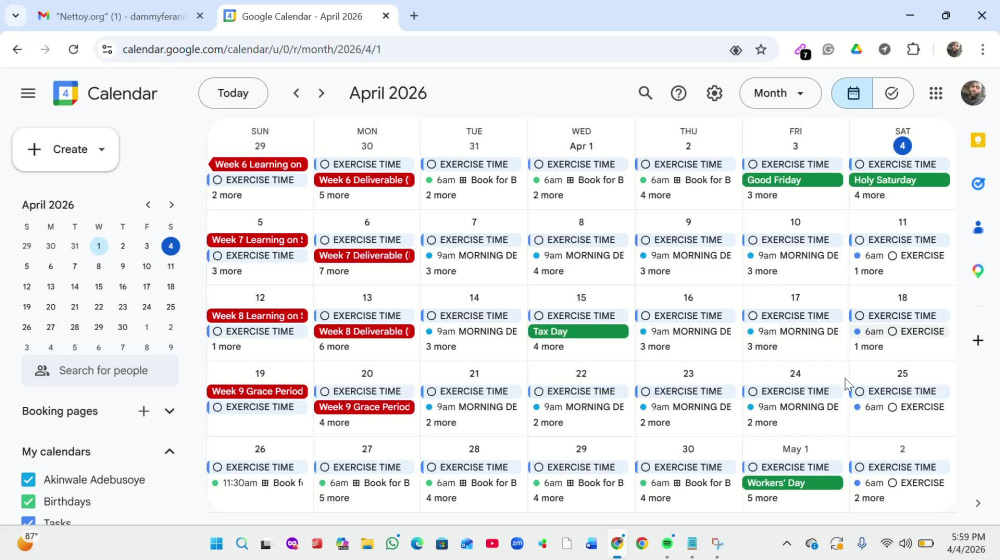Open the Tax Day event
Viewport: 1000px width, 560px height.
point(578,332)
